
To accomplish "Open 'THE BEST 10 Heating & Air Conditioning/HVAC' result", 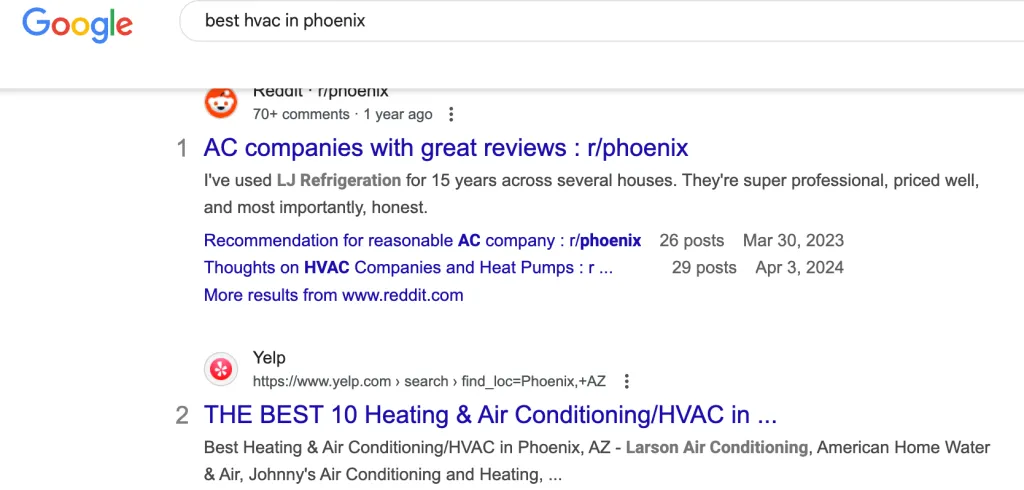I will (x=490, y=414).
